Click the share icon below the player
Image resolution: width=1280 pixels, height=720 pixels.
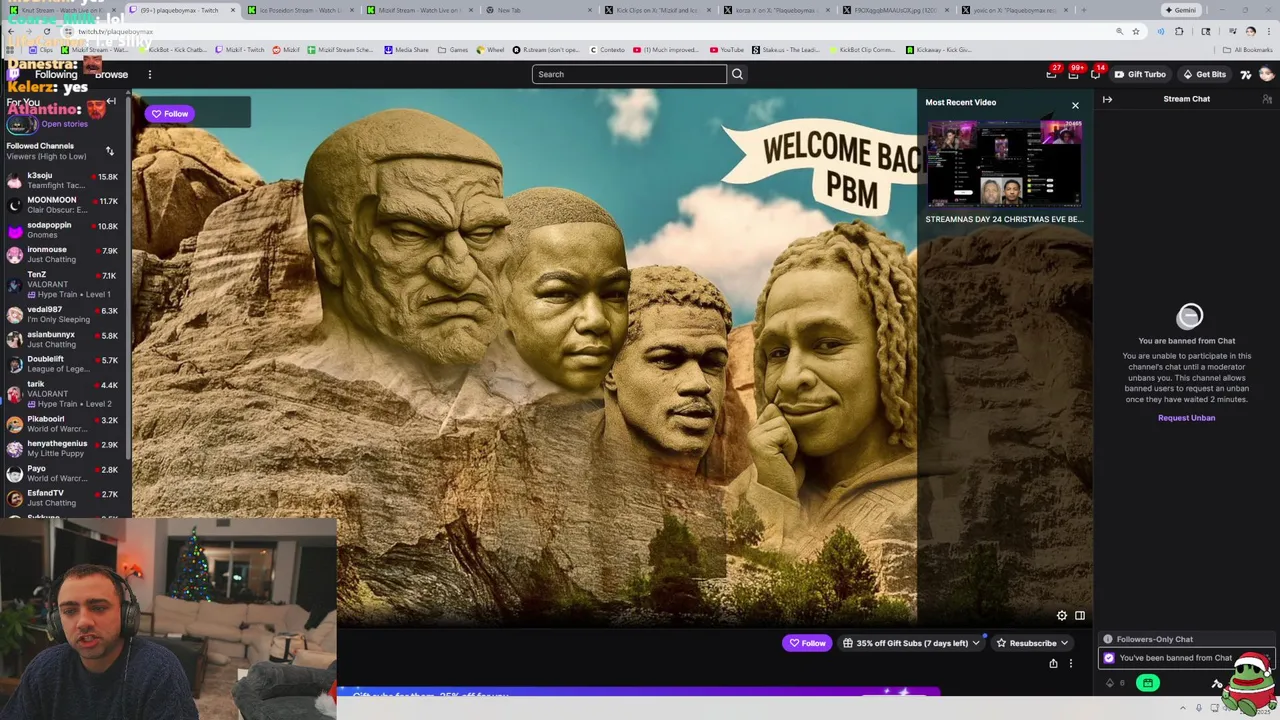1053,663
